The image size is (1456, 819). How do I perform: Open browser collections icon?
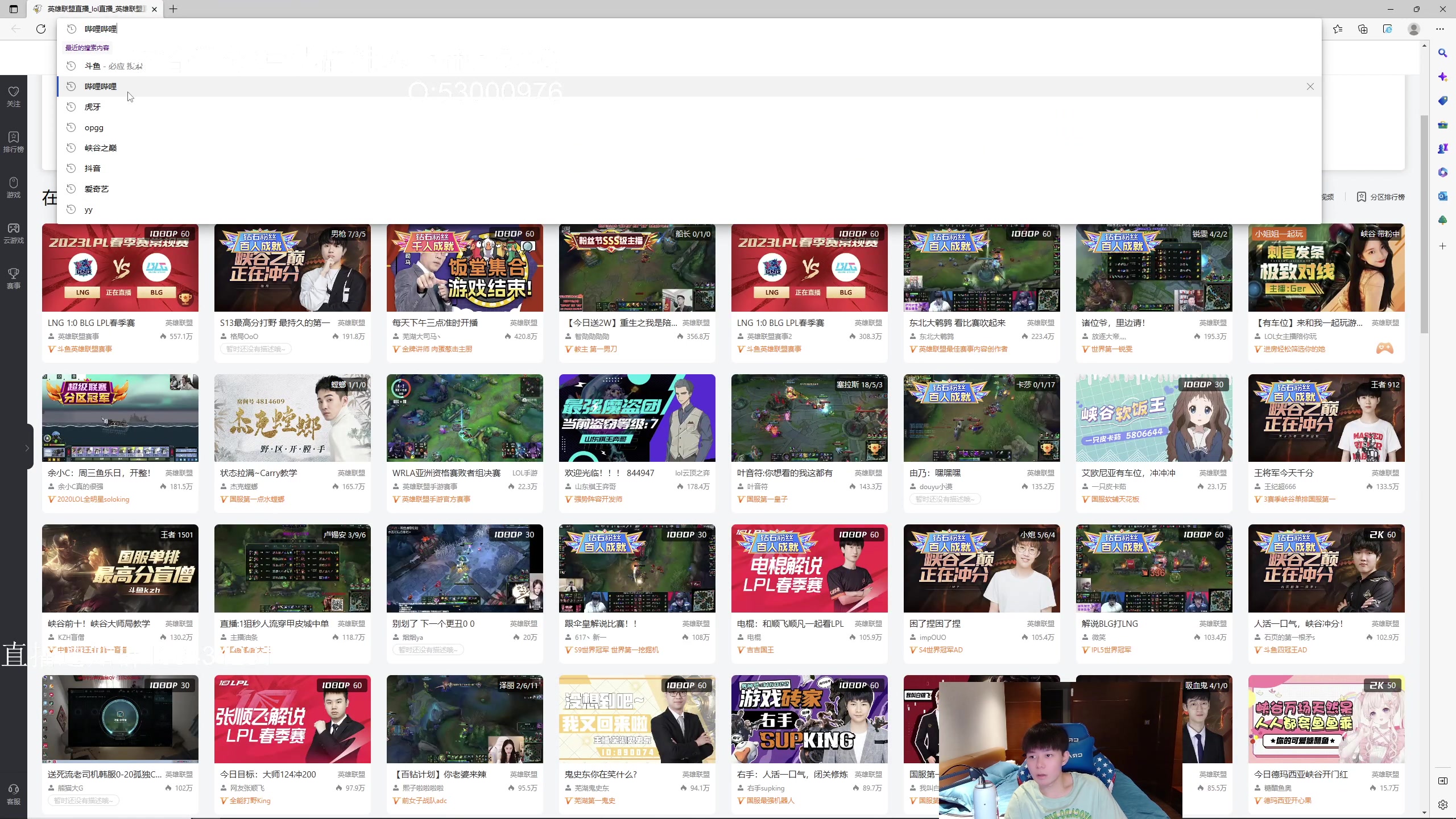1363,29
